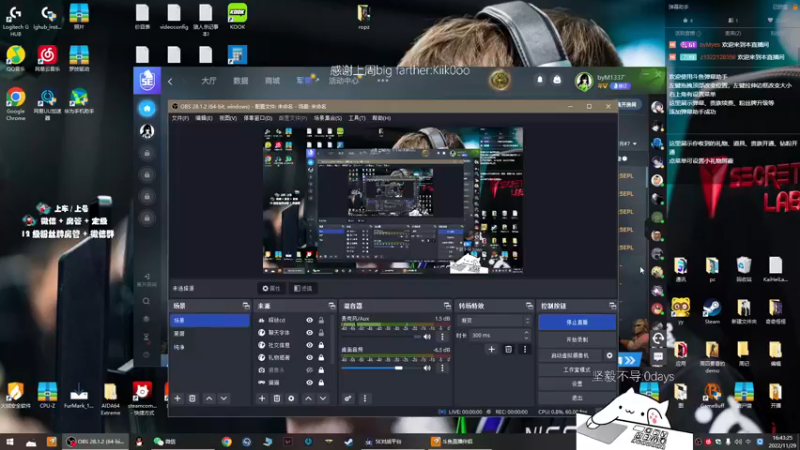Open transition three-dot properties menu

point(524,349)
